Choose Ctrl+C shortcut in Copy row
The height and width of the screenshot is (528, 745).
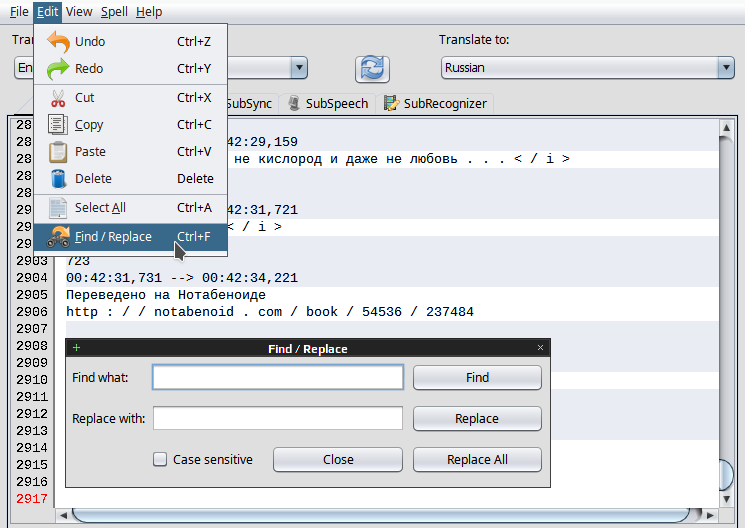[194, 125]
